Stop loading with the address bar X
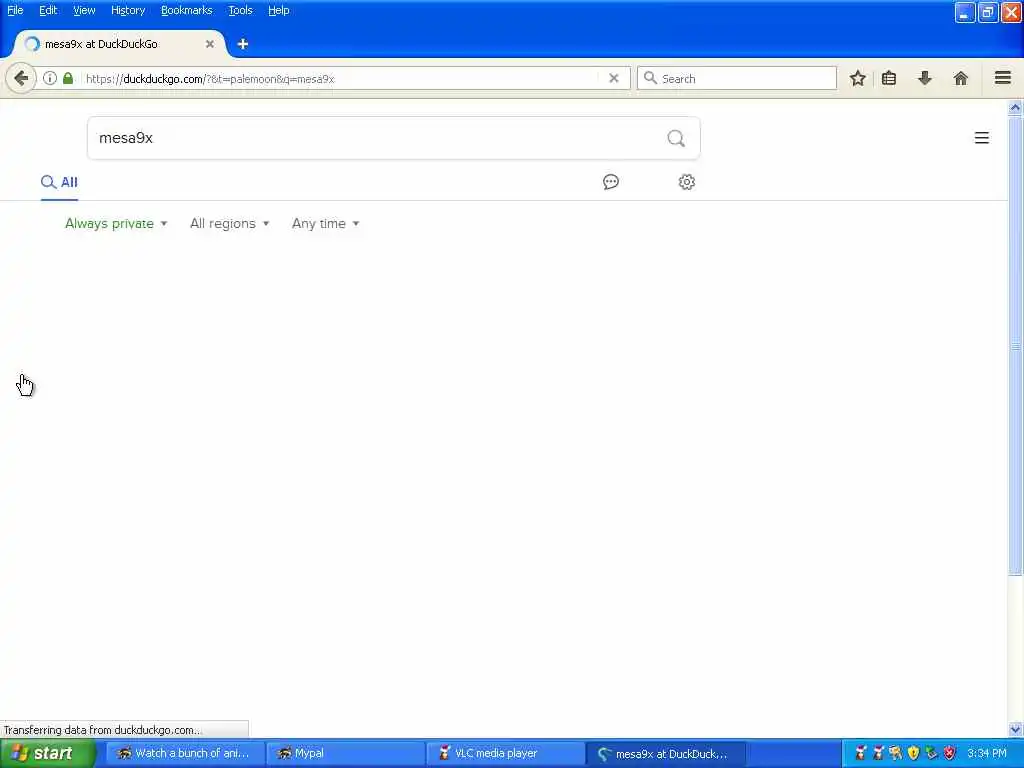Screen dimensions: 1024x768 pos(613,78)
